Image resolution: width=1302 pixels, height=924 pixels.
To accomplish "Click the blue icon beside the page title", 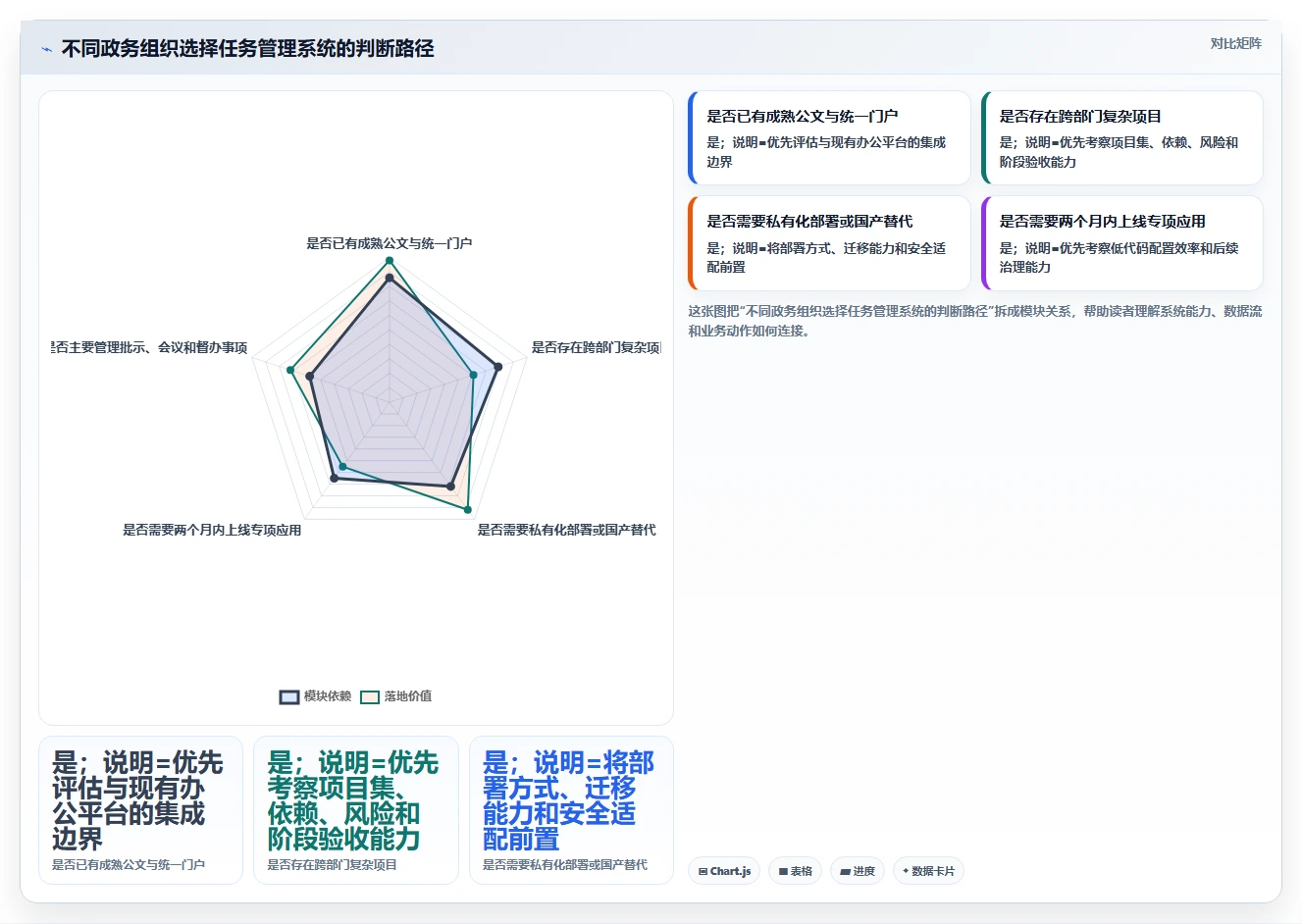I will point(46,49).
